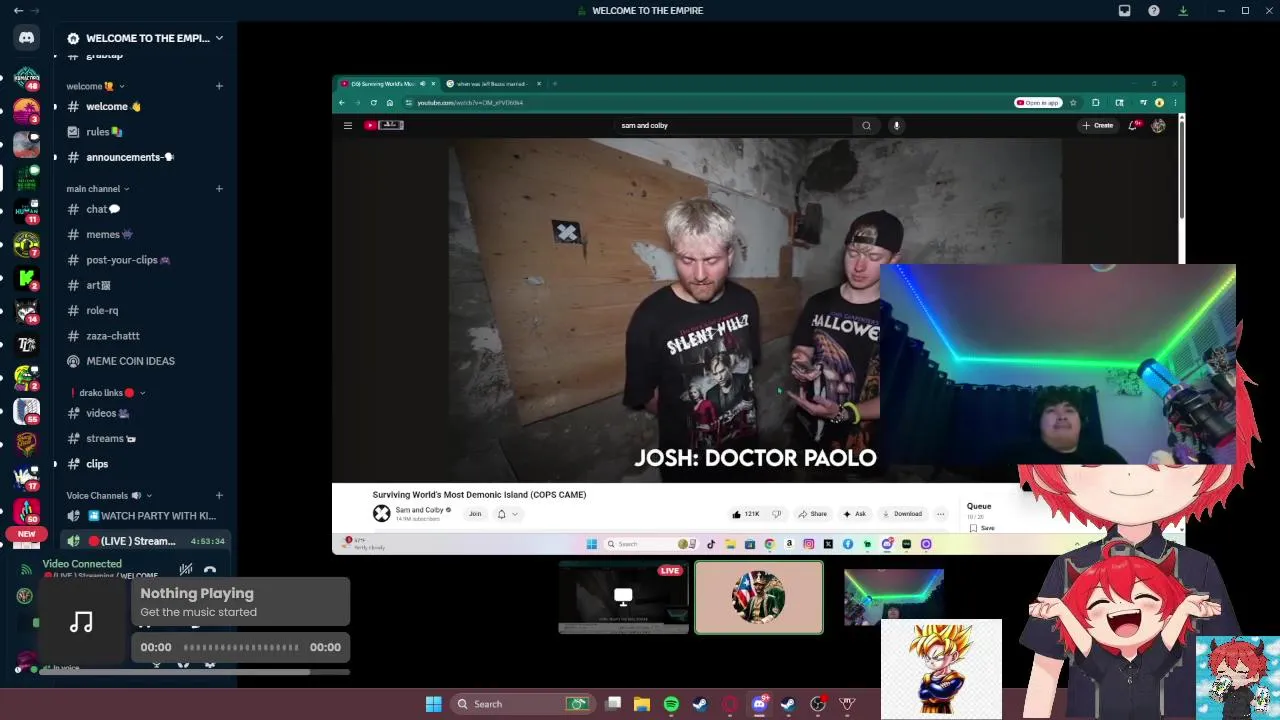Open server with 48 badge in sidebar
Image resolution: width=1280 pixels, height=720 pixels.
click(x=27, y=78)
